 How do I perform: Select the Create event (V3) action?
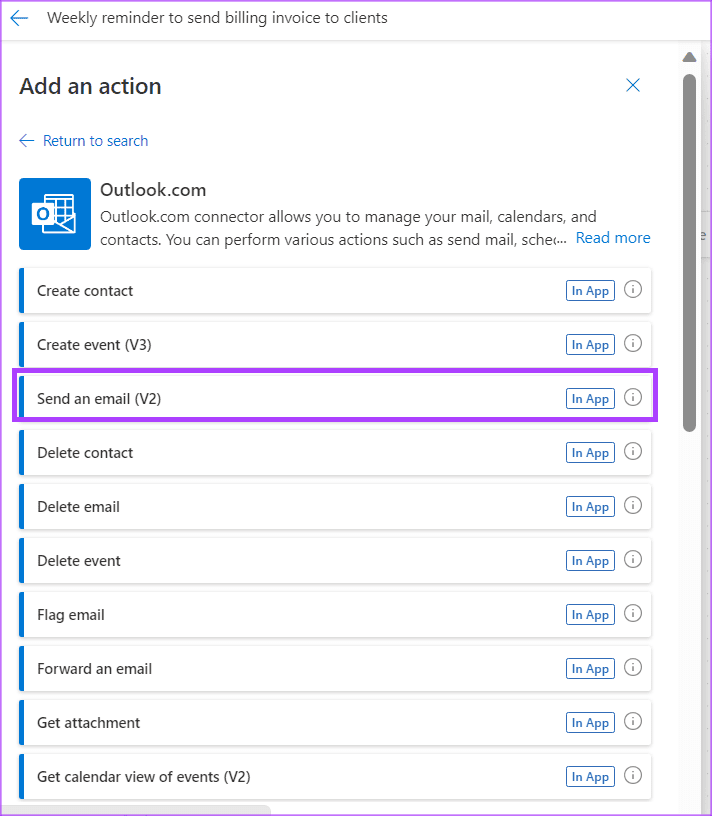tap(94, 345)
